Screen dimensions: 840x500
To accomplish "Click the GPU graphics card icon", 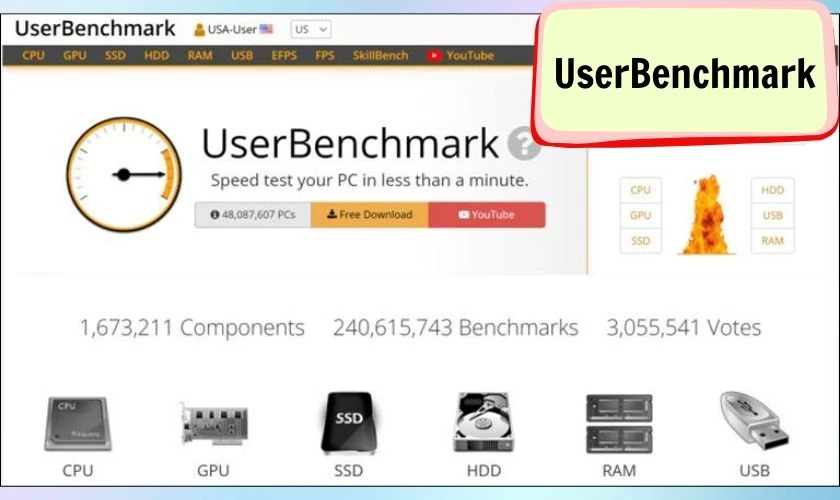I will pyautogui.click(x=214, y=423).
